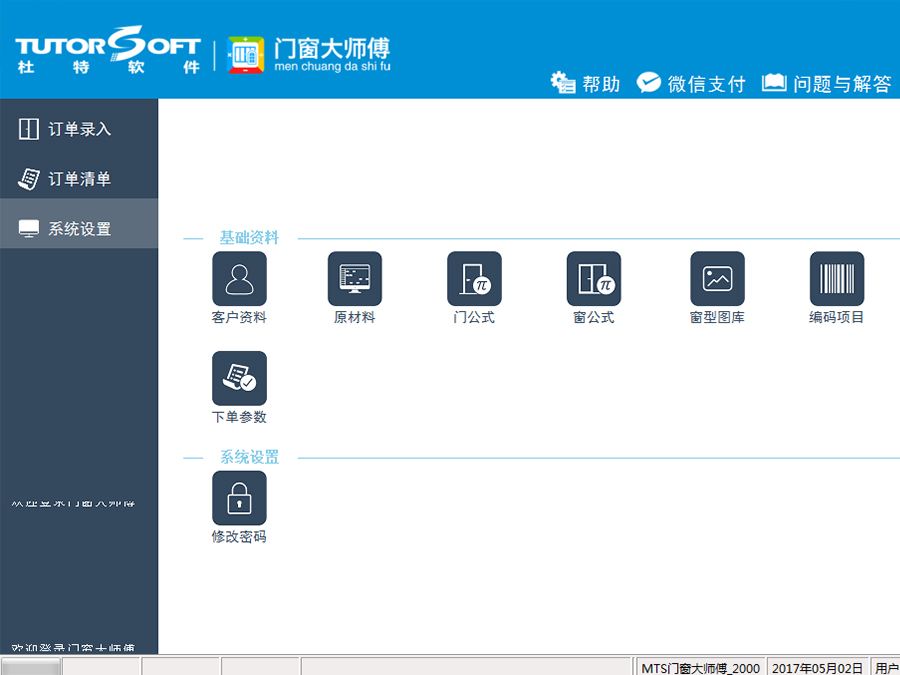Open the 编码项目 barcode icon

click(837, 278)
